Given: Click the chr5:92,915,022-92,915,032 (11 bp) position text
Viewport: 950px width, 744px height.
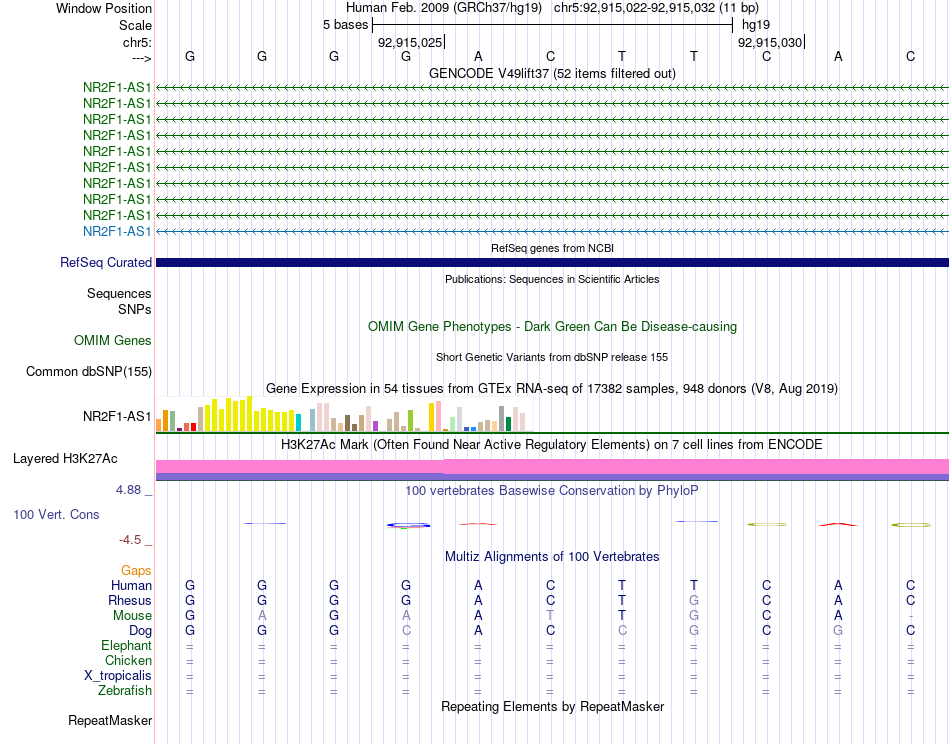Looking at the screenshot, I should [656, 8].
